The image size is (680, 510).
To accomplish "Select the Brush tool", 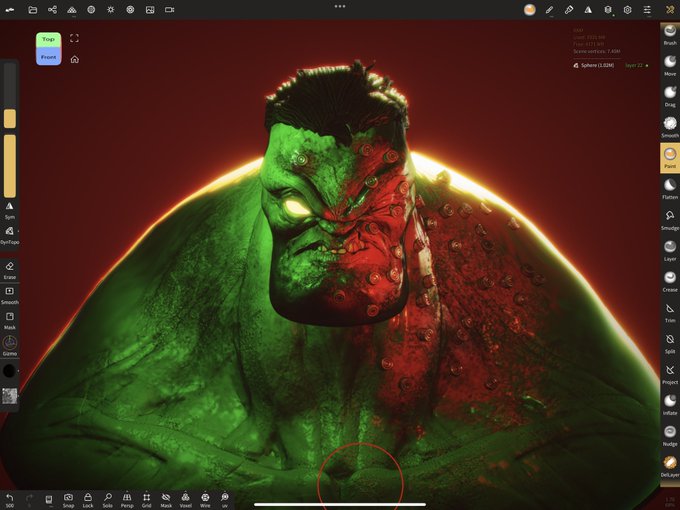I will pyautogui.click(x=670, y=35).
